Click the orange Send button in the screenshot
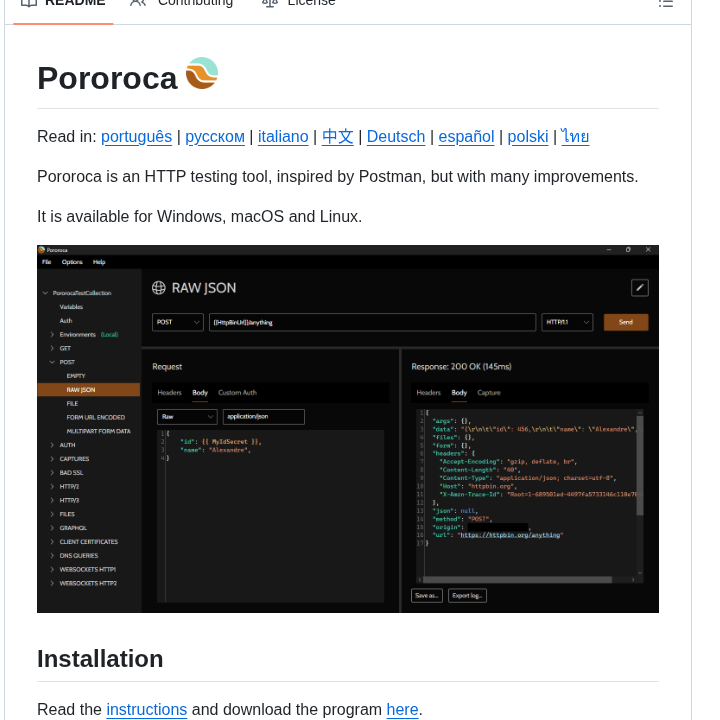Image resolution: width=720 pixels, height=720 pixels. 626,322
